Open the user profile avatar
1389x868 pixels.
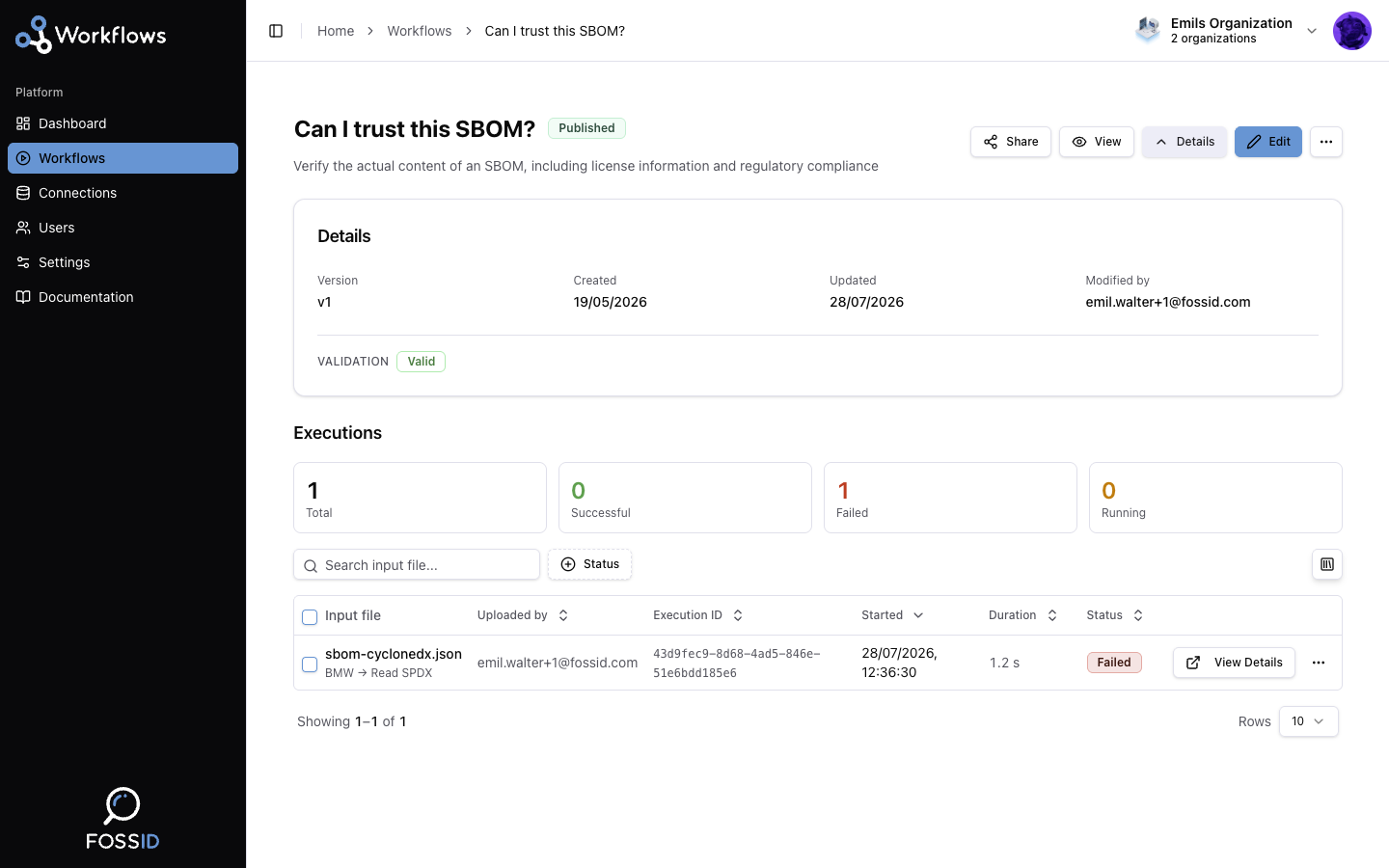(x=1352, y=31)
